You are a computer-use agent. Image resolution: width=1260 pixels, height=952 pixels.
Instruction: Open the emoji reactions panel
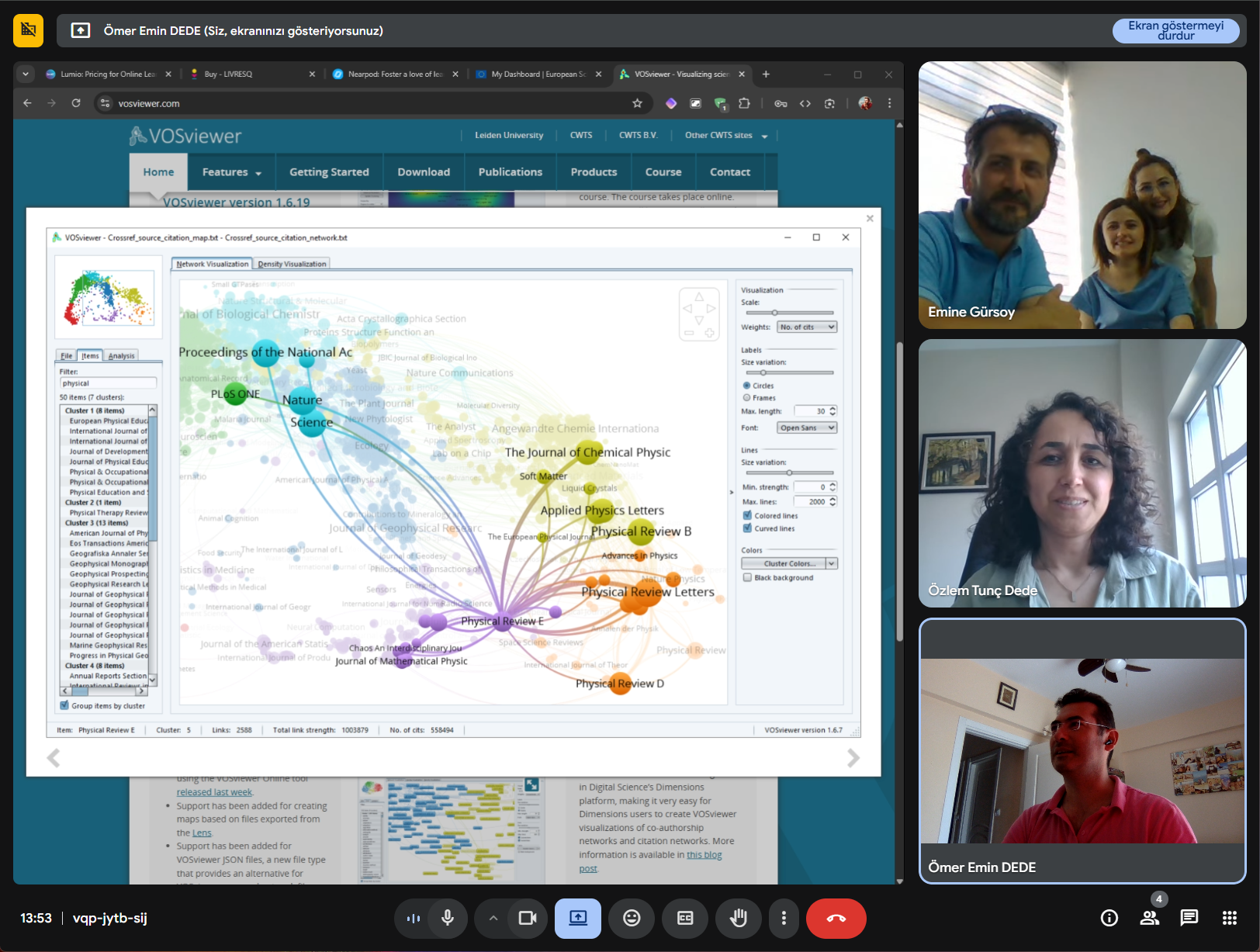(632, 918)
